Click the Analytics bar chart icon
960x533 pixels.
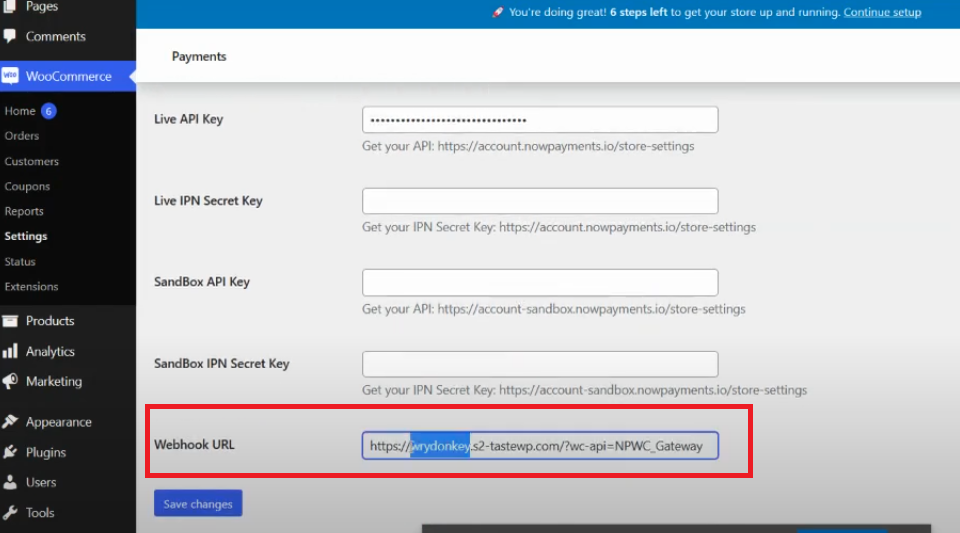pos(11,351)
